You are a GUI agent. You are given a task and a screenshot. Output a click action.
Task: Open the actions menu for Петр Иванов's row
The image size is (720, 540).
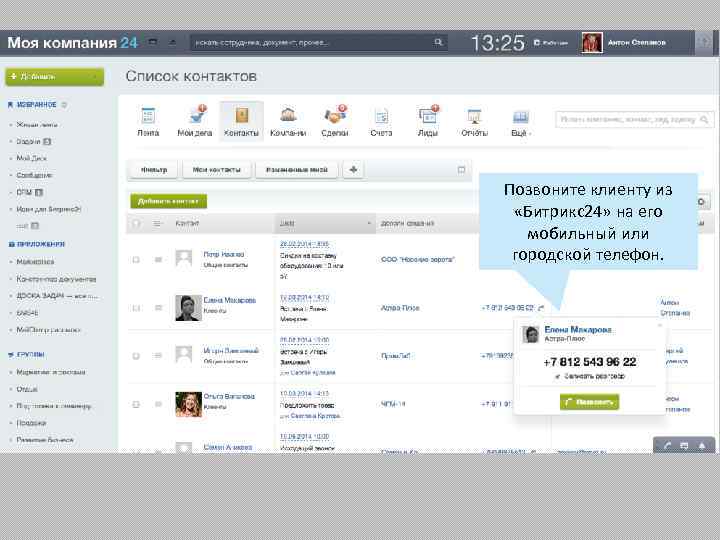click(x=158, y=260)
